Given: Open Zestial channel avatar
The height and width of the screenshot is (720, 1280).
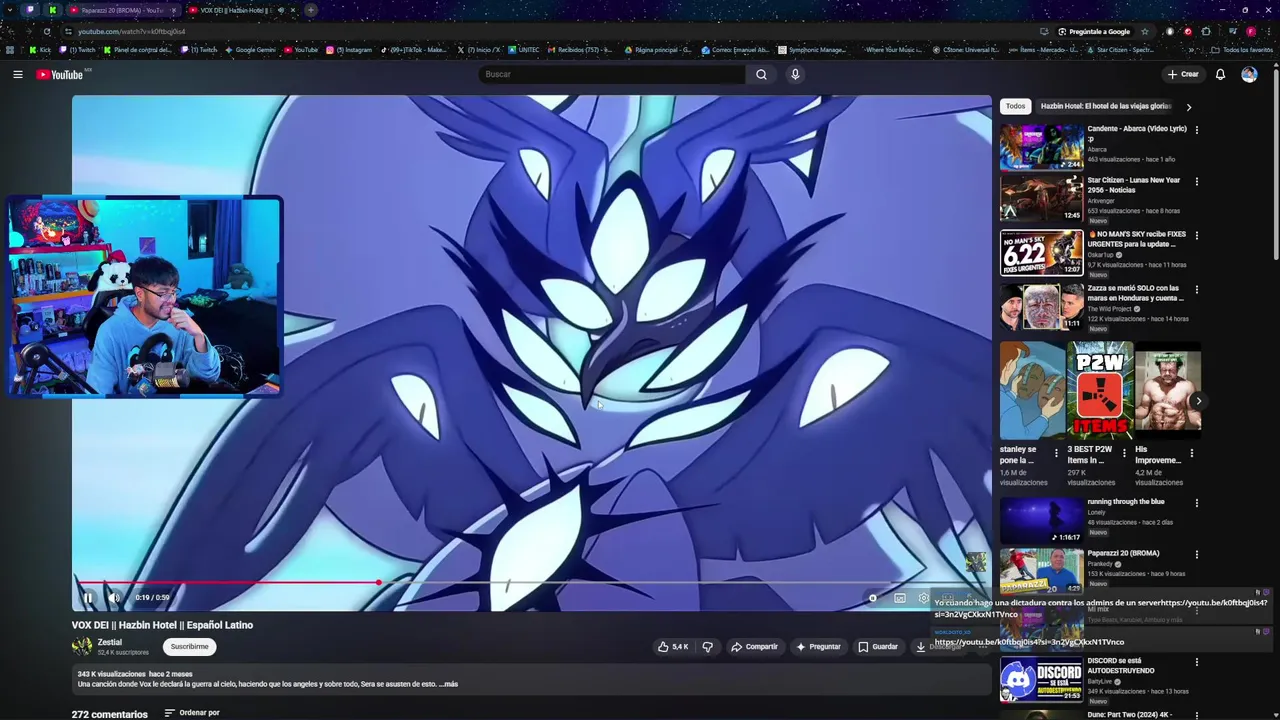Looking at the screenshot, I should click(82, 647).
